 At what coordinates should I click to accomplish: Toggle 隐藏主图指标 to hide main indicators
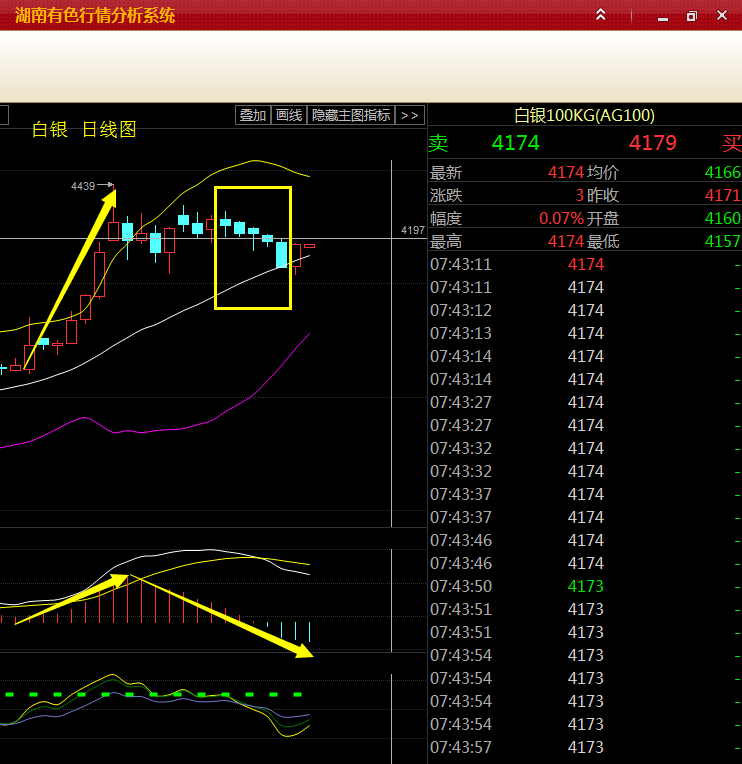click(351, 115)
